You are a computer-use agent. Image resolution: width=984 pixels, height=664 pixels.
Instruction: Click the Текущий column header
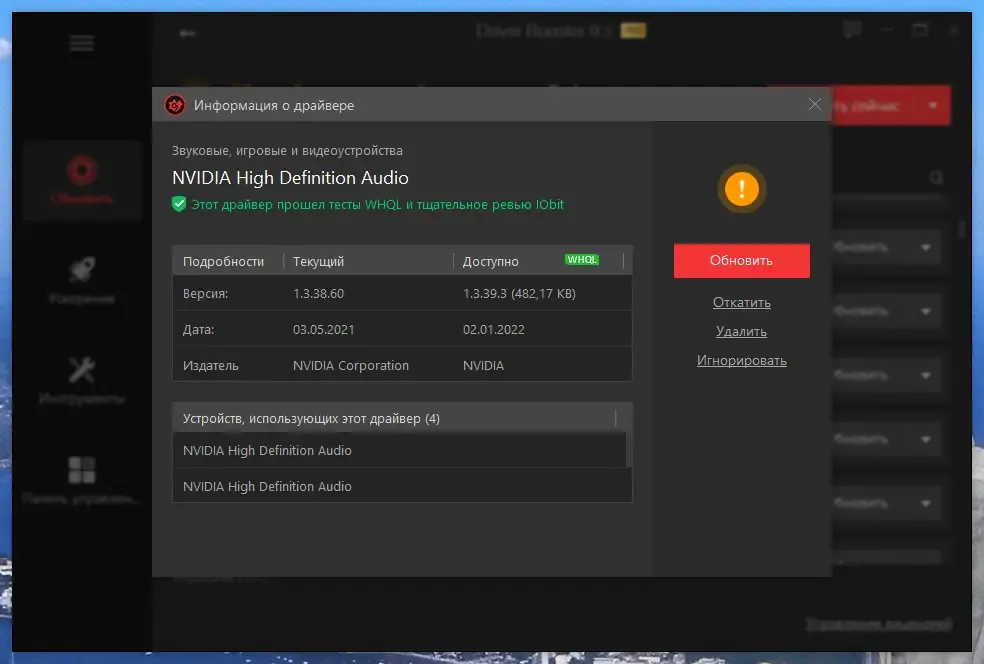318,261
